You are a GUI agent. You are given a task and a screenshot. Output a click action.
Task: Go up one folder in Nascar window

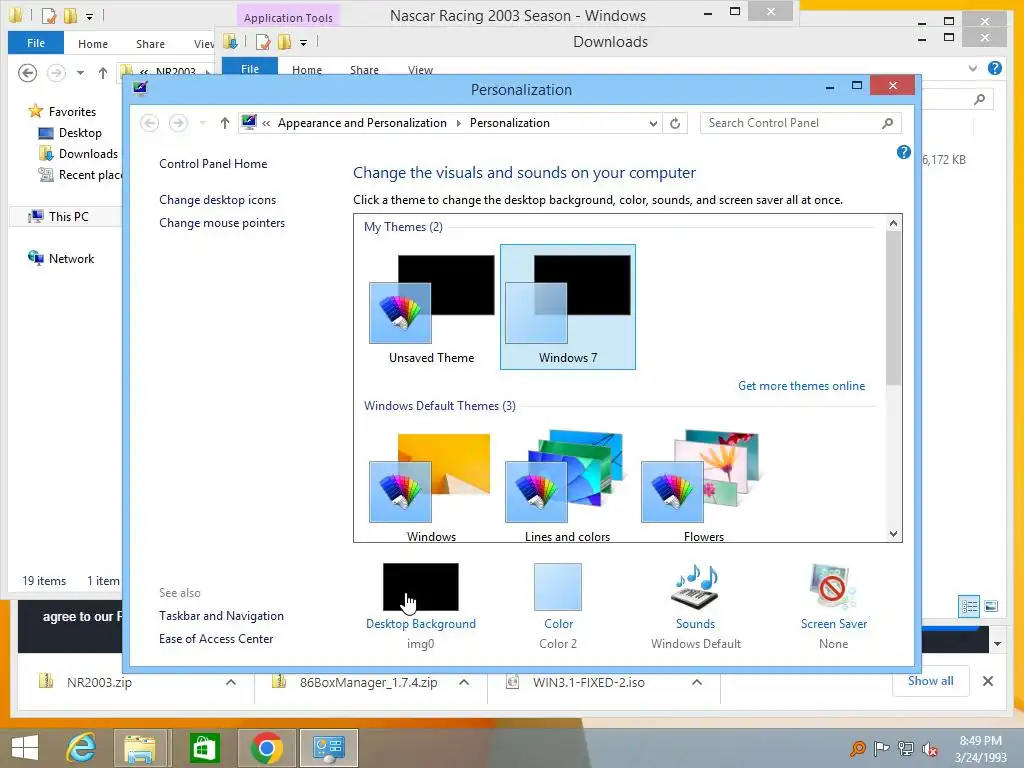103,73
